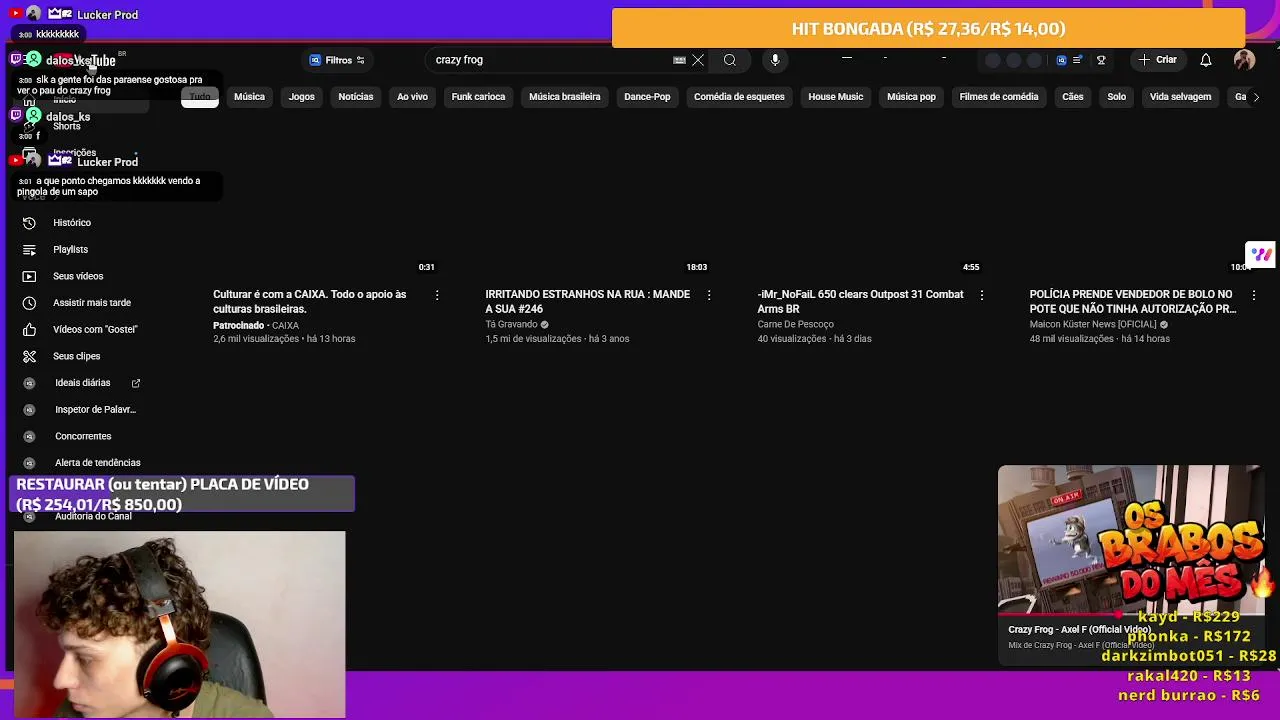Select the Notícias filter chip

point(355,97)
